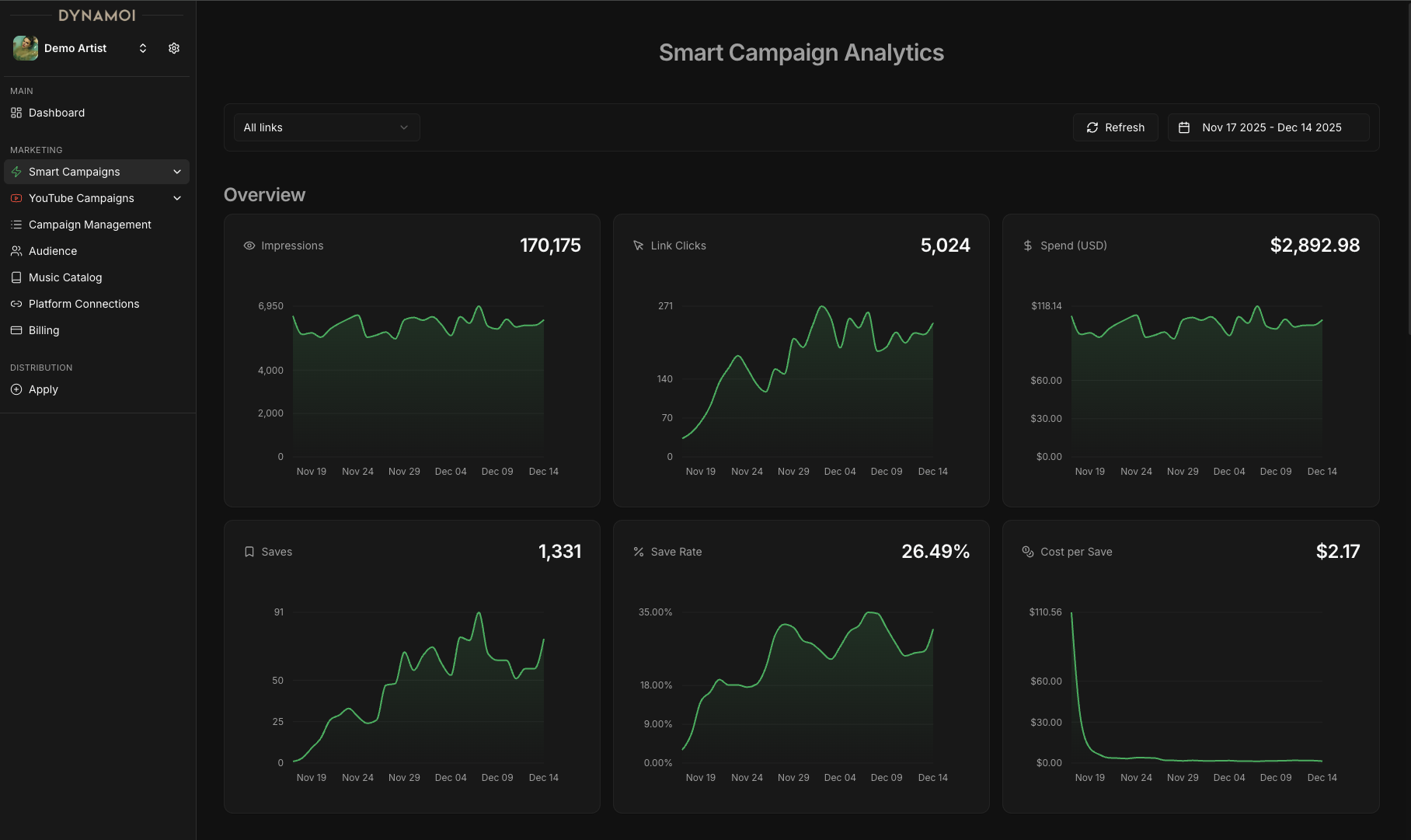Click the Platform Connections link icon
This screenshot has height=840, width=1411.
[x=16, y=304]
